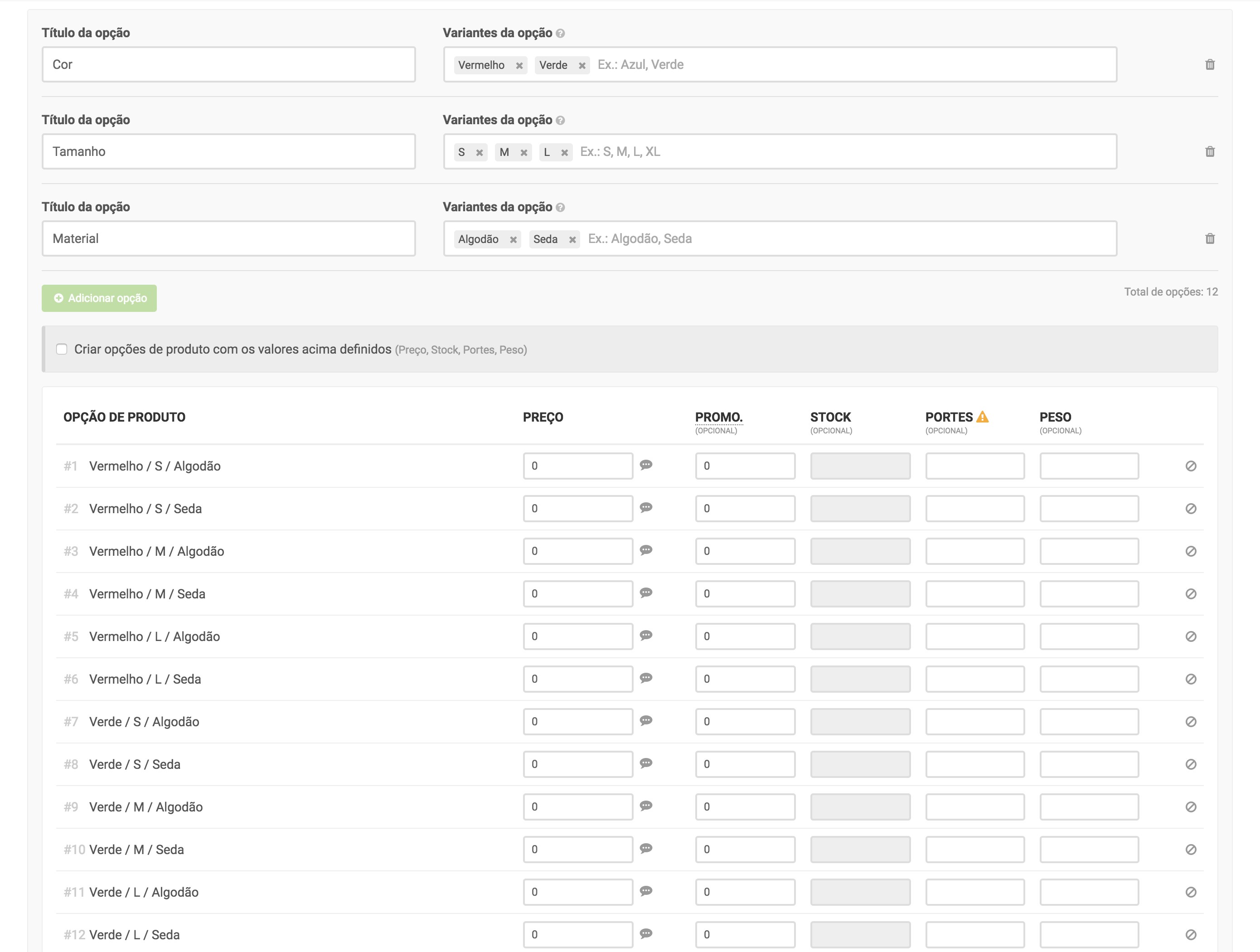Open comment icon for Verde / M / Seda

click(x=645, y=848)
